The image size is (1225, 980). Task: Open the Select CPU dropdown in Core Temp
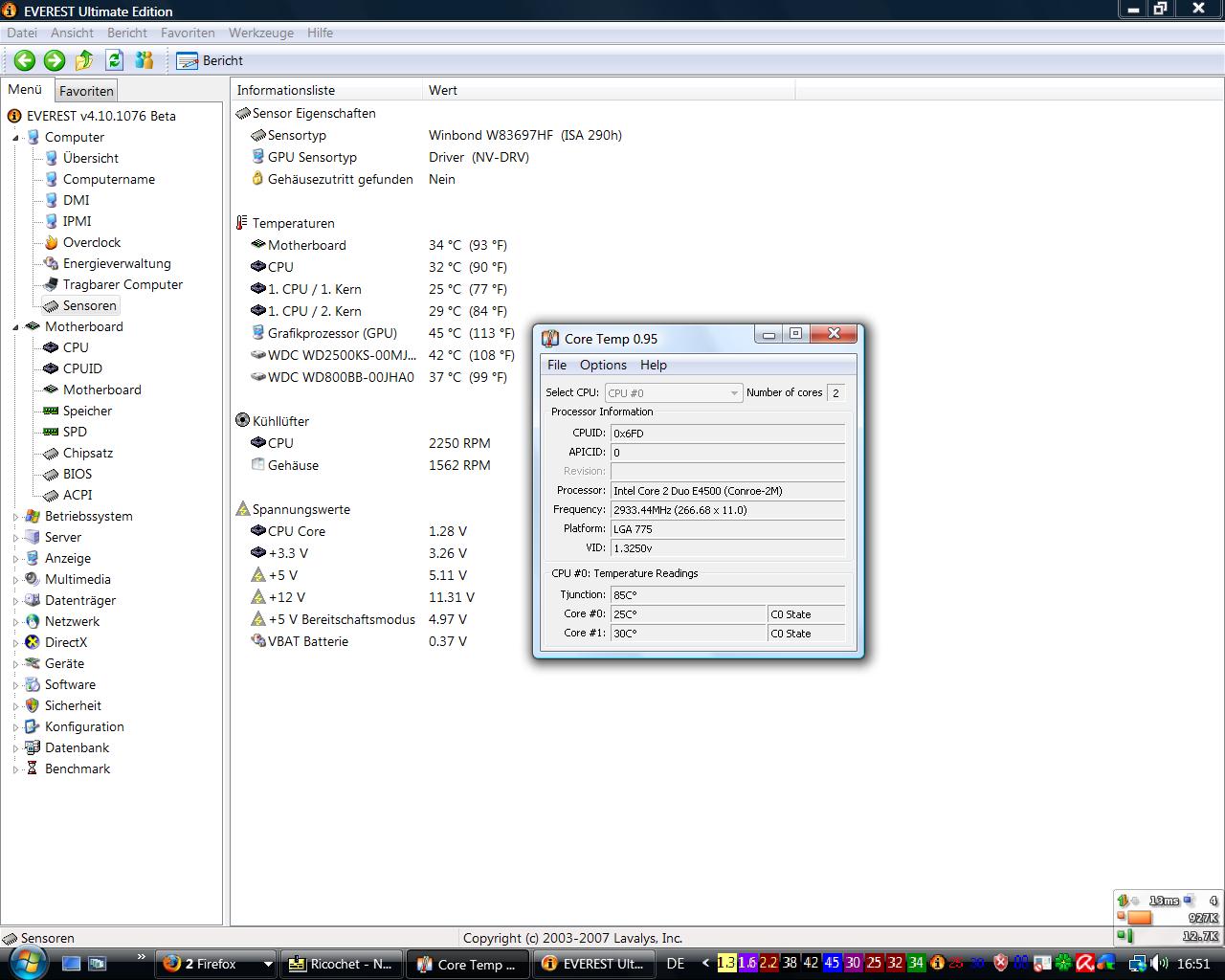[x=674, y=392]
